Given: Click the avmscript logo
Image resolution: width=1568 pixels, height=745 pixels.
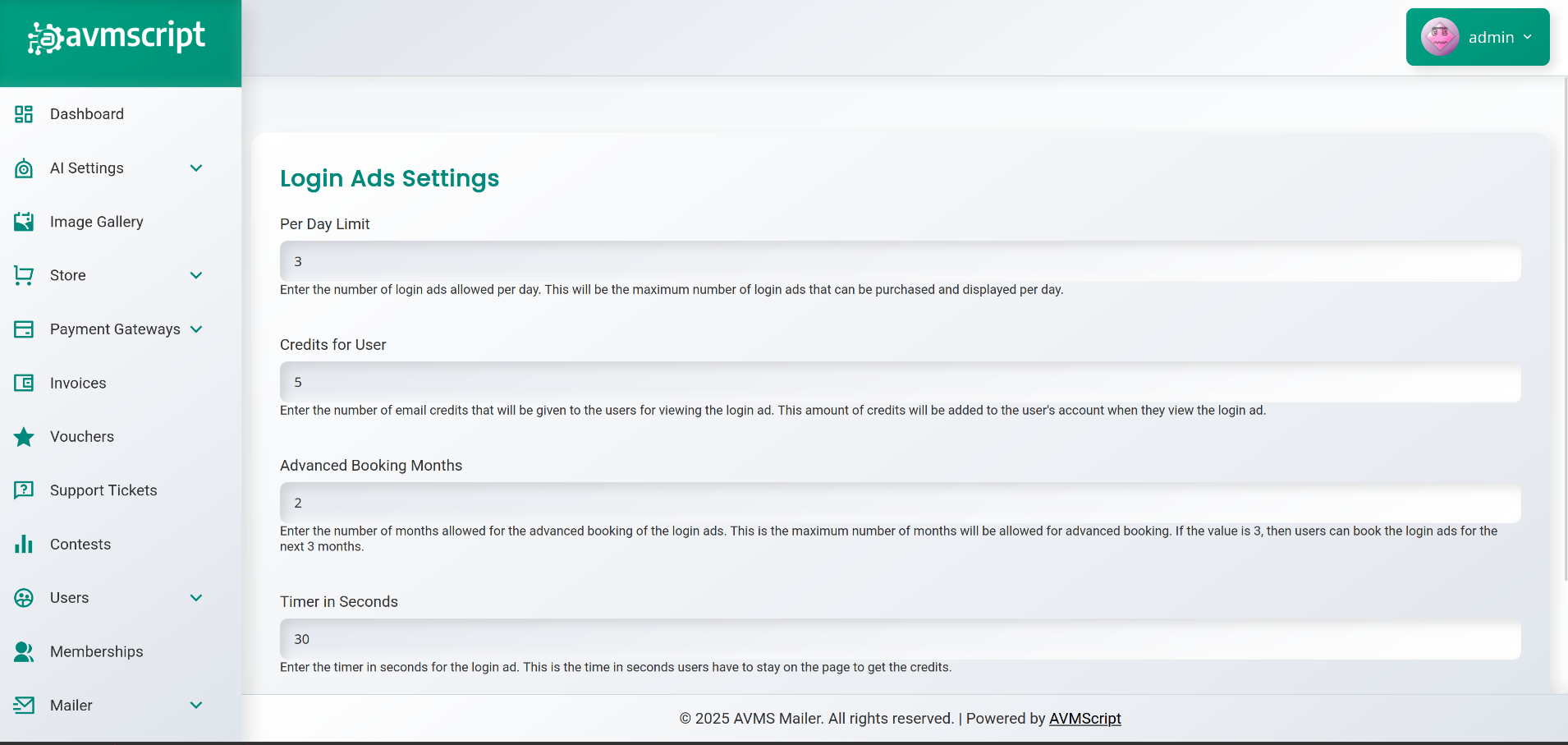Looking at the screenshot, I should (117, 37).
